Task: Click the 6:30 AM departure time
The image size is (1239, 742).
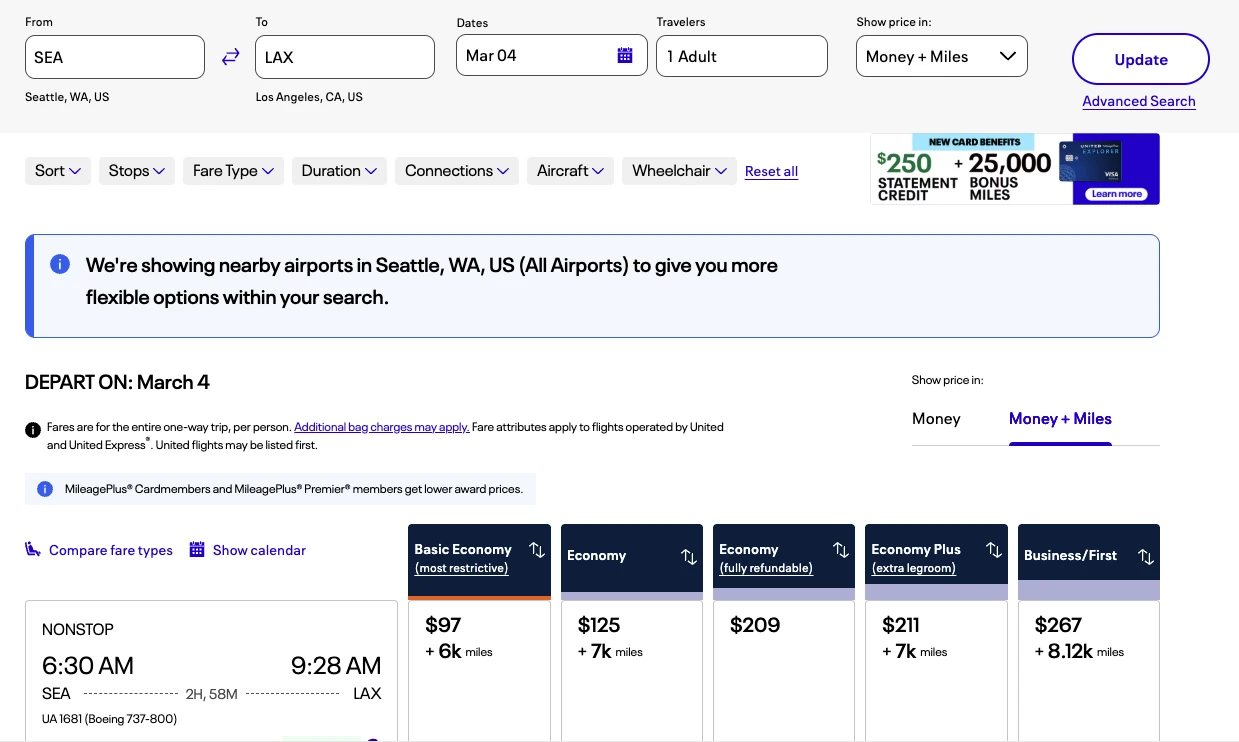Action: tap(88, 666)
